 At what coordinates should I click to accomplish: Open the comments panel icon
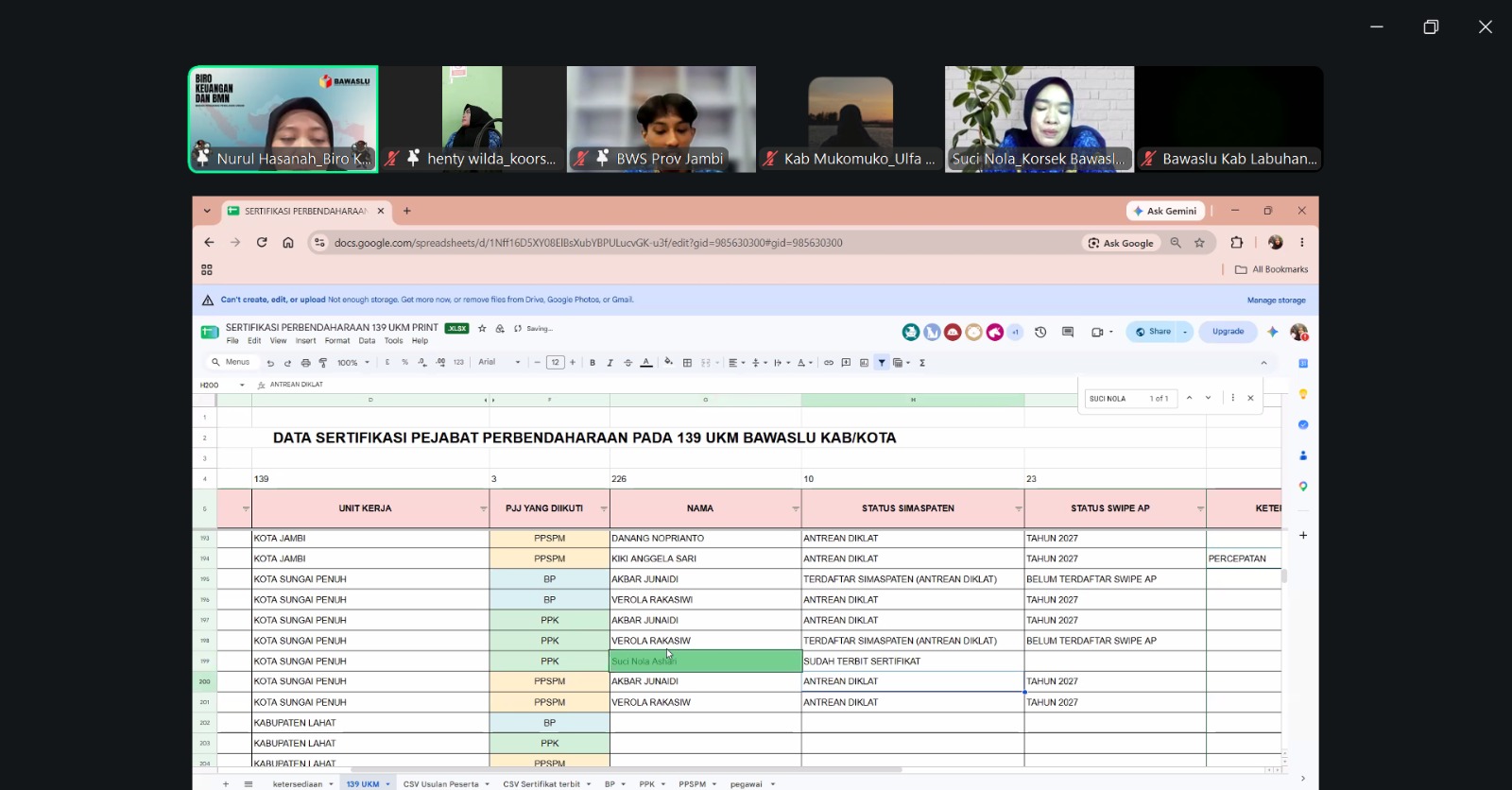[1068, 332]
